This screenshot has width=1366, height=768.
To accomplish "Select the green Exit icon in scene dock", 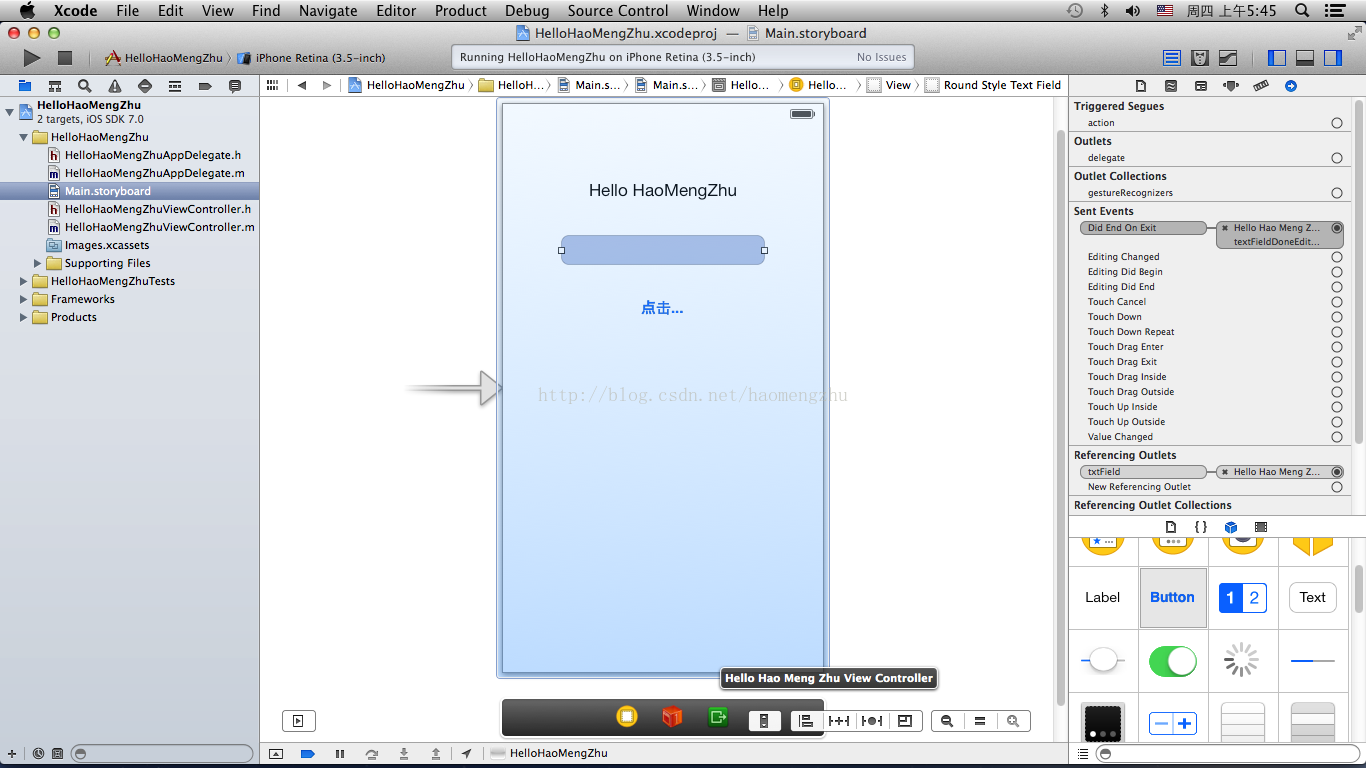I will coord(717,716).
